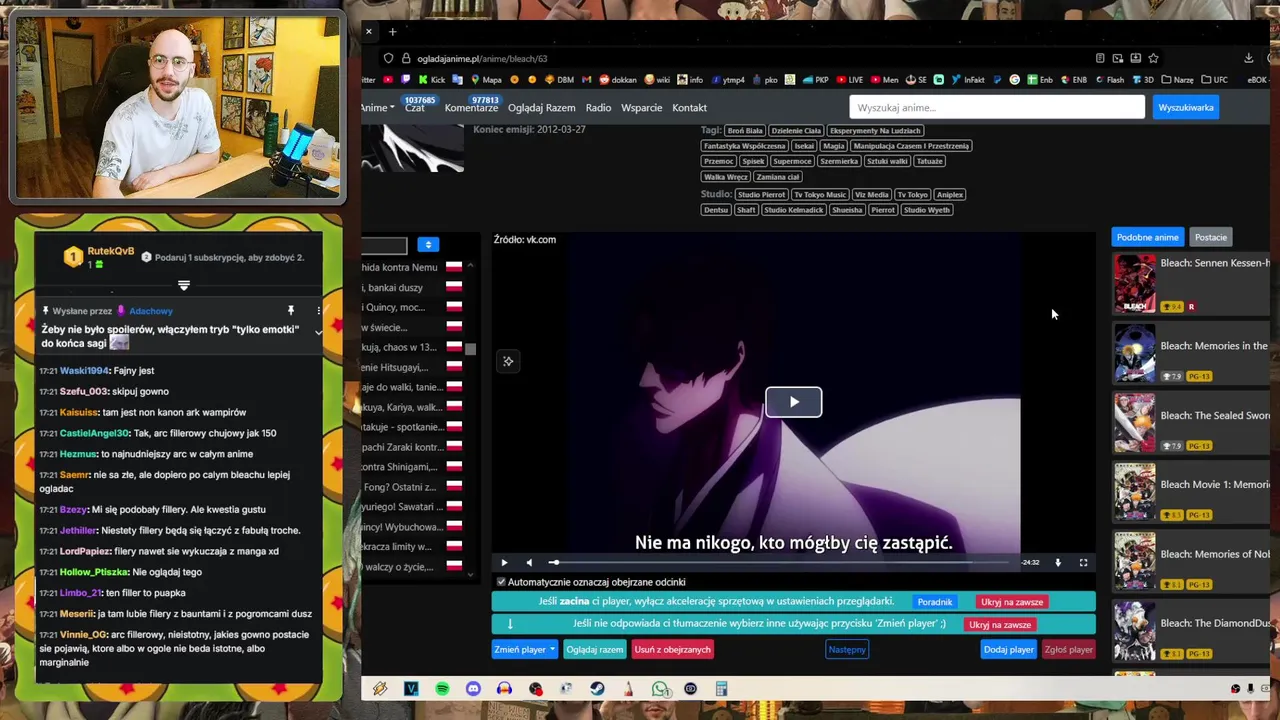1280x720 pixels.
Task: Open 'Komentarze' in the site navigation
Action: (471, 108)
